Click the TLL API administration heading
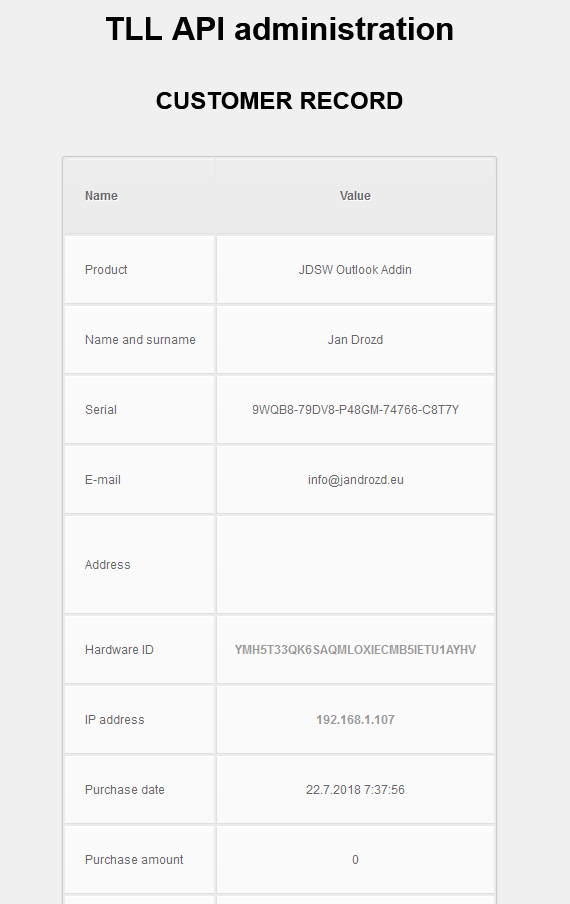The width and height of the screenshot is (570, 904). 280,29
